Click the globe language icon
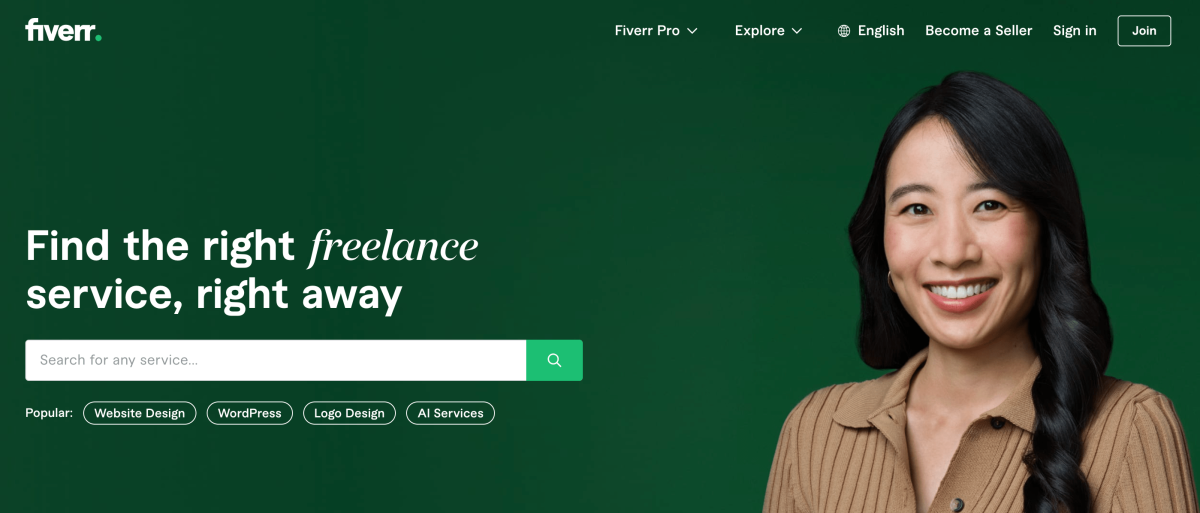Viewport: 1200px width, 513px height. (844, 31)
